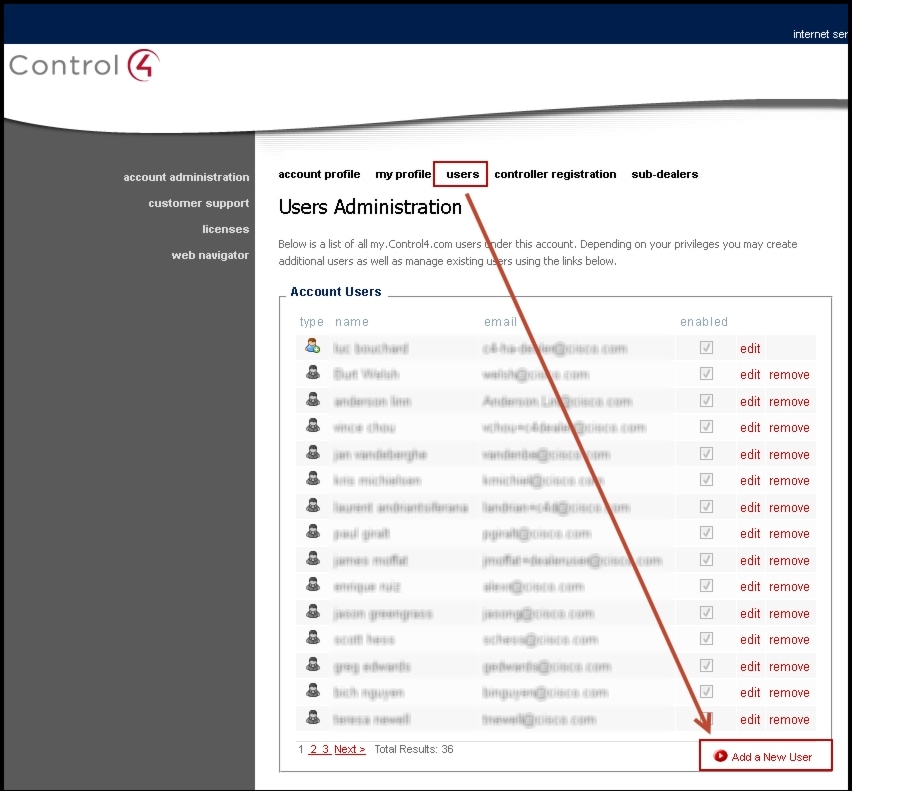Select the user icon for enrique ruiz
Viewport: 900px width, 806px height.
click(313, 584)
